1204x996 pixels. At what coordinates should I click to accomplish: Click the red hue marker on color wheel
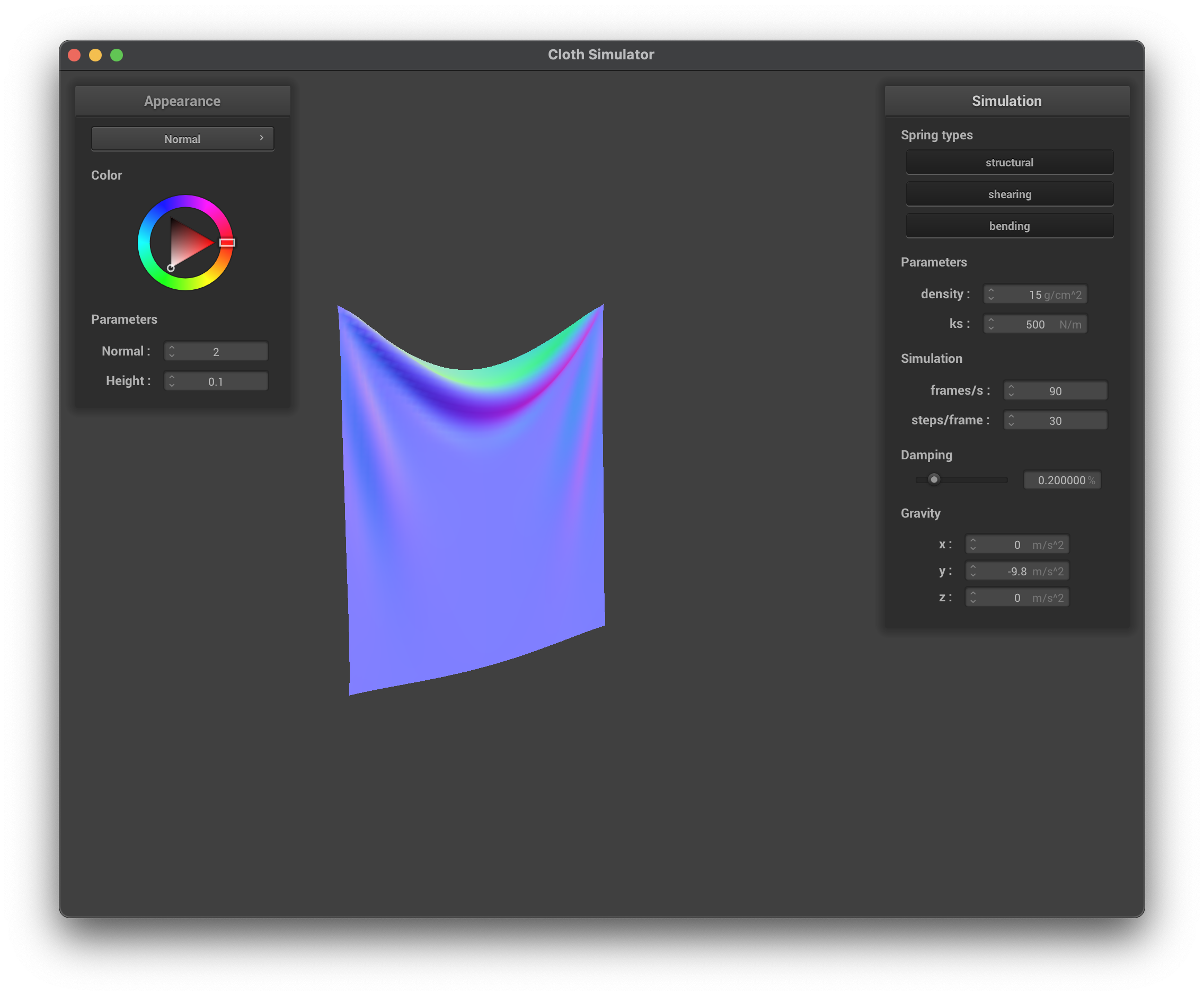click(x=227, y=243)
